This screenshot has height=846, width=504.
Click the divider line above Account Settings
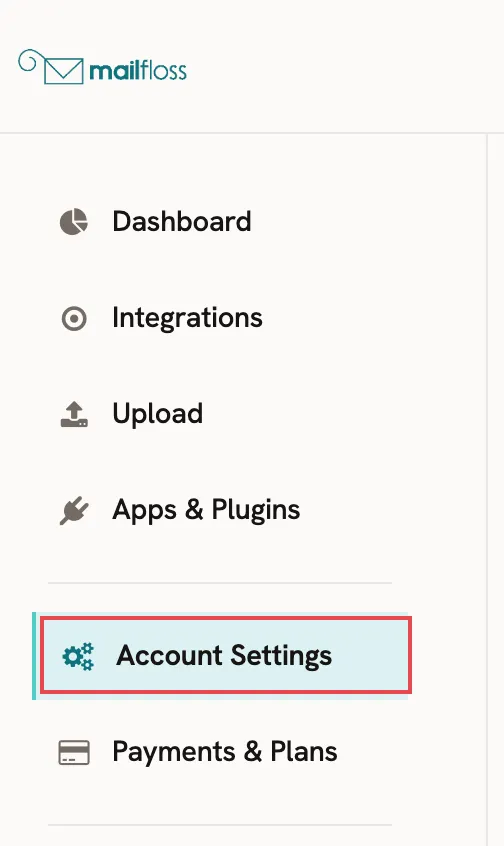(220, 583)
